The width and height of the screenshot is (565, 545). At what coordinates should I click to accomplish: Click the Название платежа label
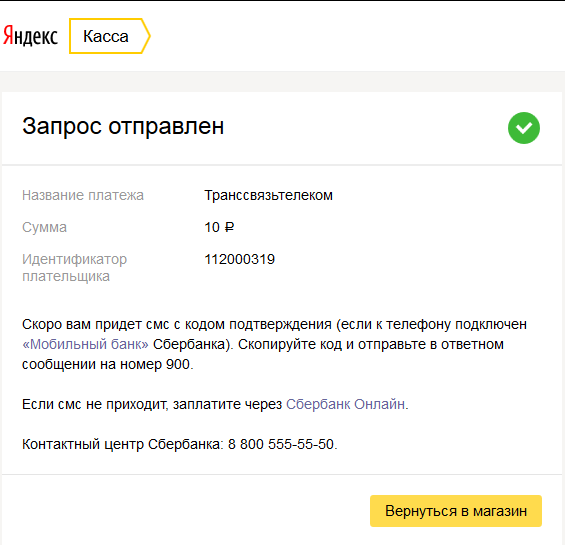(83, 195)
